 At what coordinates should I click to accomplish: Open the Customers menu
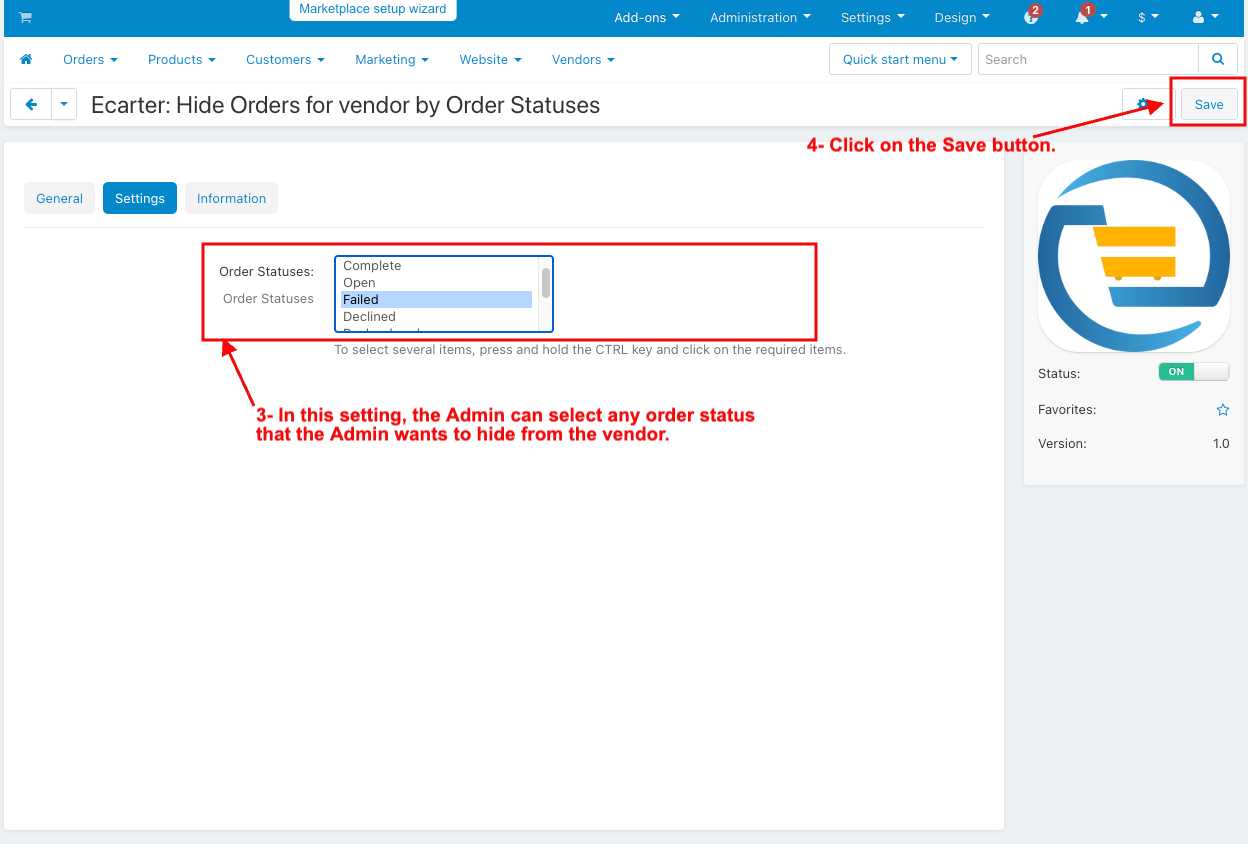285,59
